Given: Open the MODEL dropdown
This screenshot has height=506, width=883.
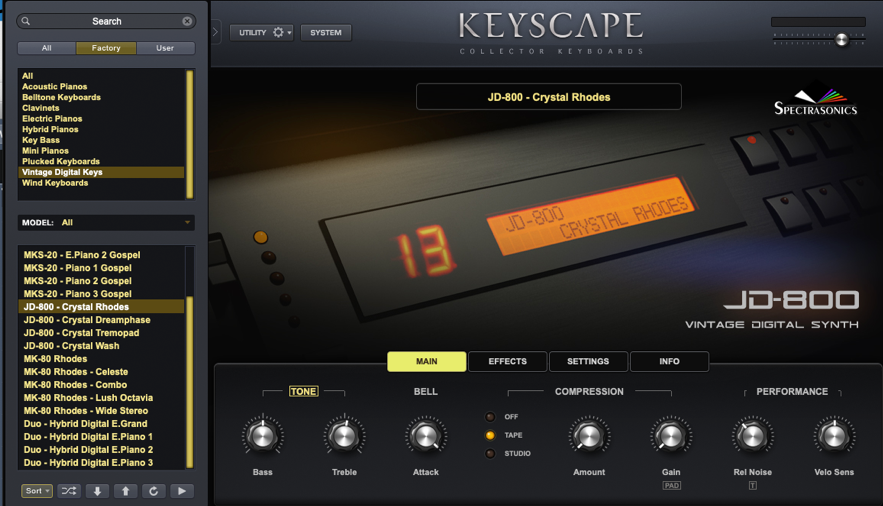Looking at the screenshot, I should click(106, 222).
